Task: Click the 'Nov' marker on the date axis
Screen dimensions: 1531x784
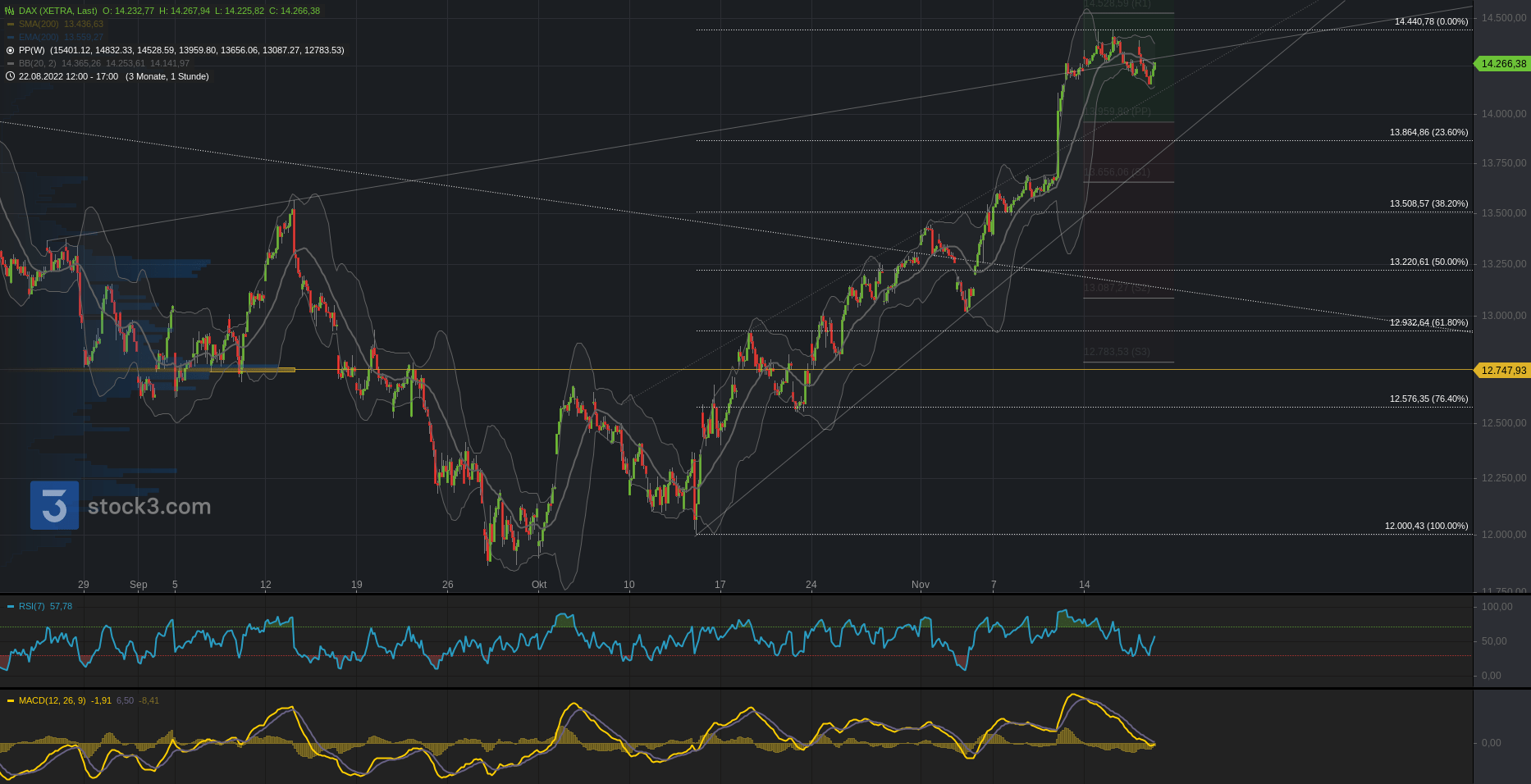Action: [920, 585]
